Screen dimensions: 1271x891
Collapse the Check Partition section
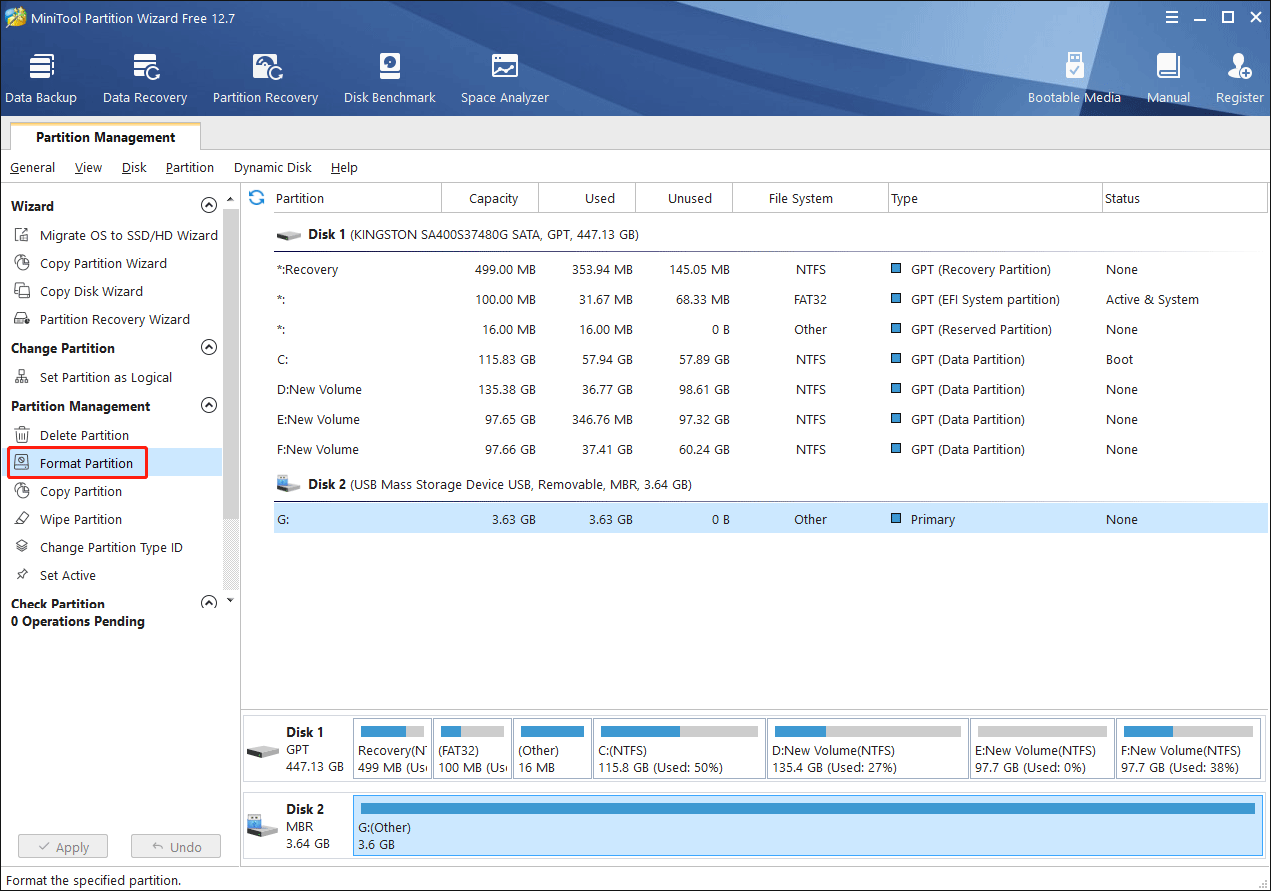click(209, 602)
